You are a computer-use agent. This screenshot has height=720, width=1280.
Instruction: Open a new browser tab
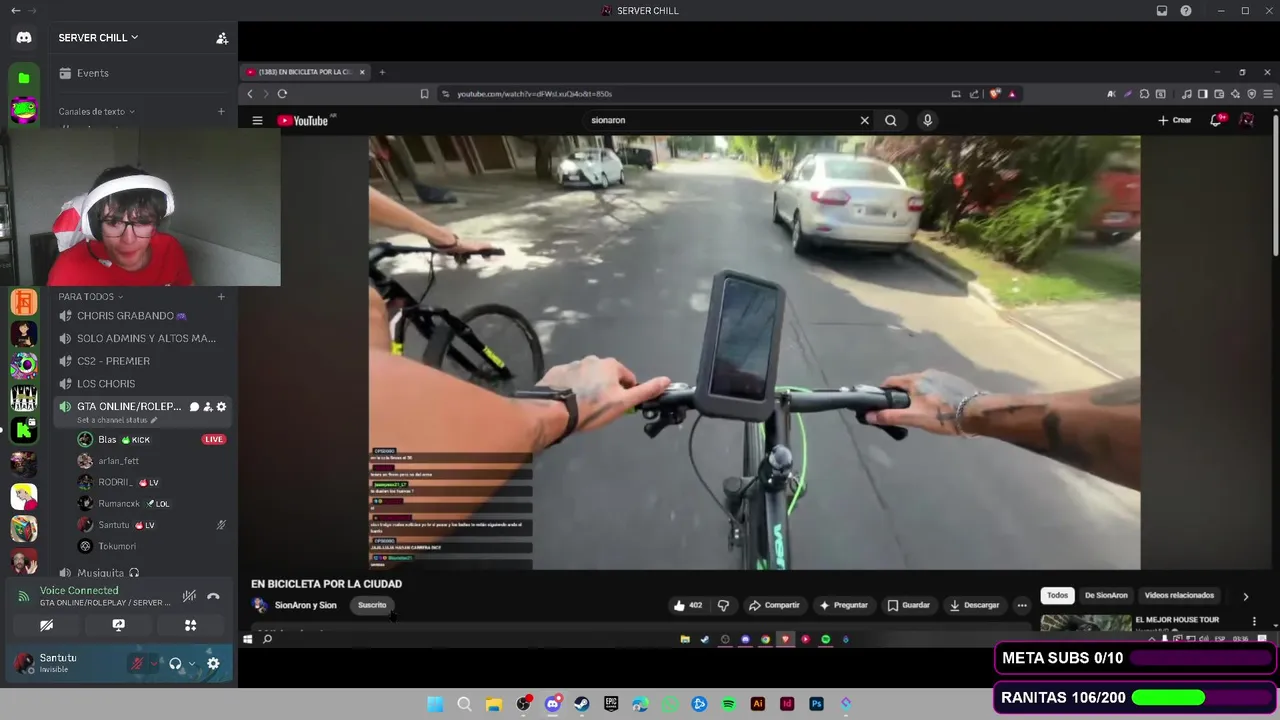tap(382, 72)
